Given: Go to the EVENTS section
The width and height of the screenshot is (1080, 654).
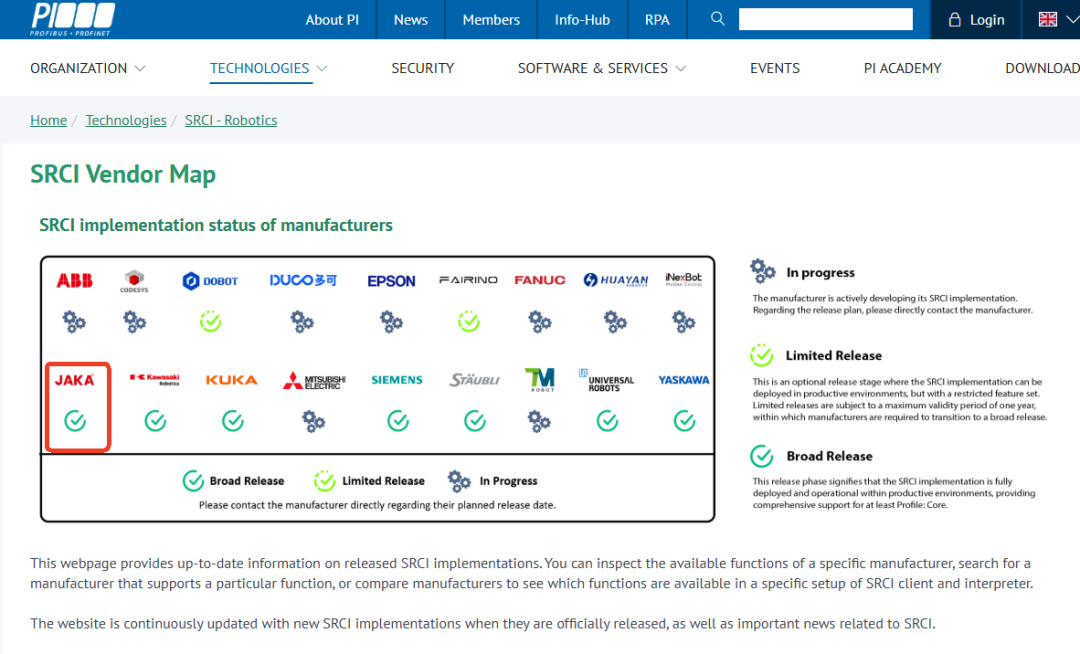Looking at the screenshot, I should [x=775, y=68].
